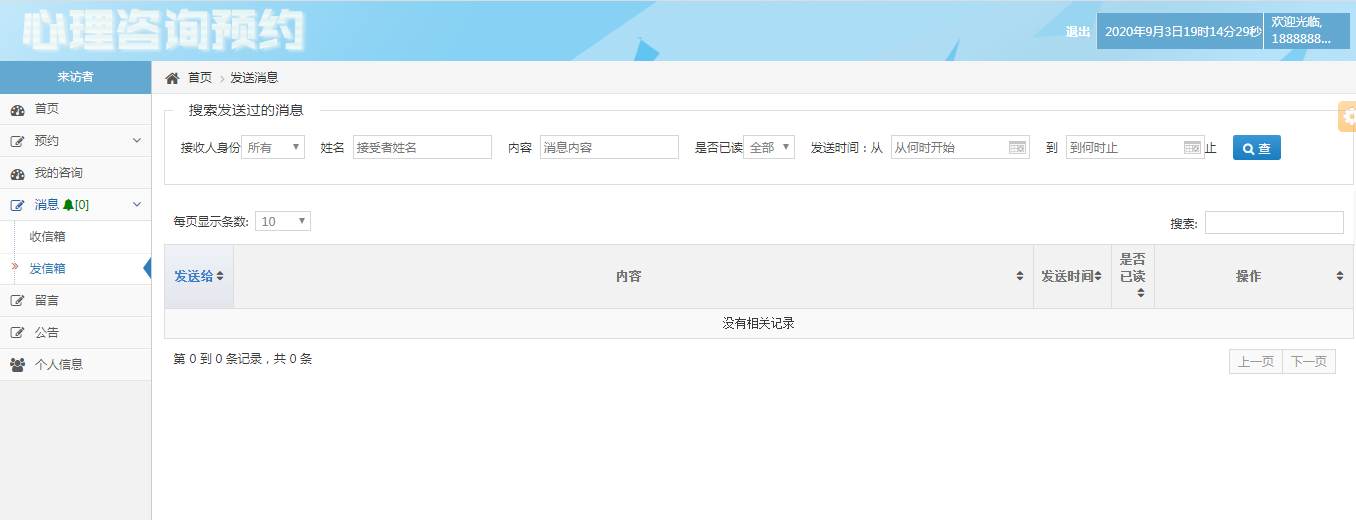The width and height of the screenshot is (1356, 520).
Task: Sort by 发送时间 column arrows
Action: click(x=1098, y=276)
